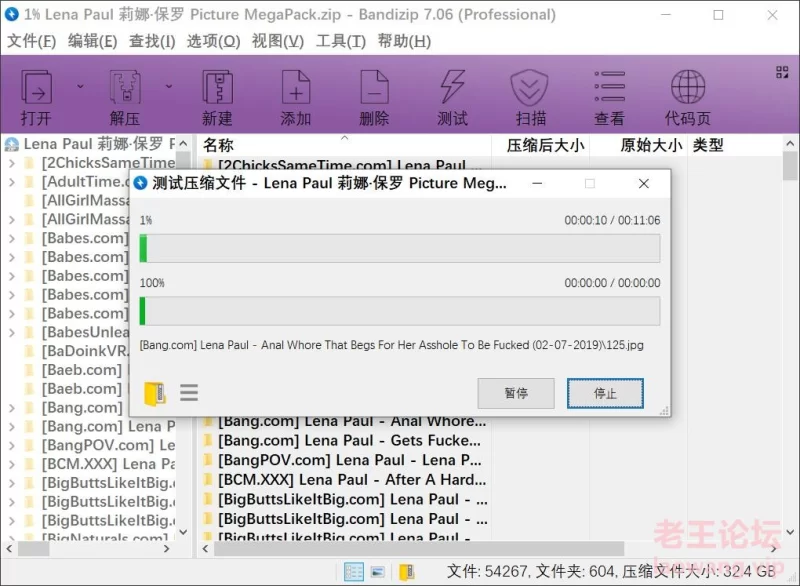The height and width of the screenshot is (586, 800).
Task: Expand the [2ChicksSameTime tree folder
Action: pos(12,163)
